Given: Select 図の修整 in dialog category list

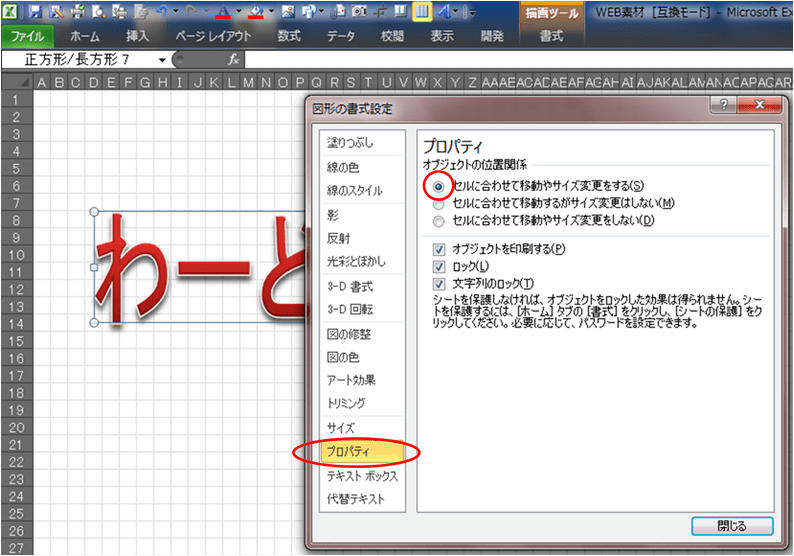Looking at the screenshot, I should click(x=363, y=334).
